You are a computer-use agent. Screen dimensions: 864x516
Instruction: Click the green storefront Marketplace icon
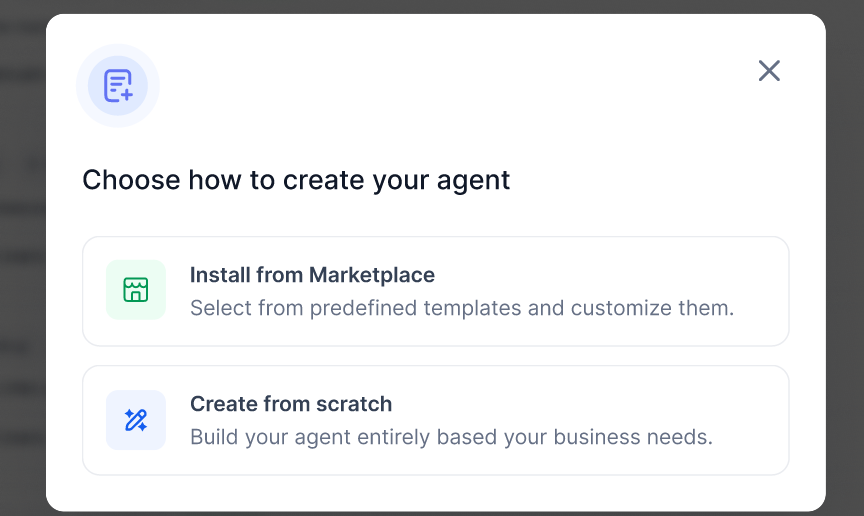point(136,289)
